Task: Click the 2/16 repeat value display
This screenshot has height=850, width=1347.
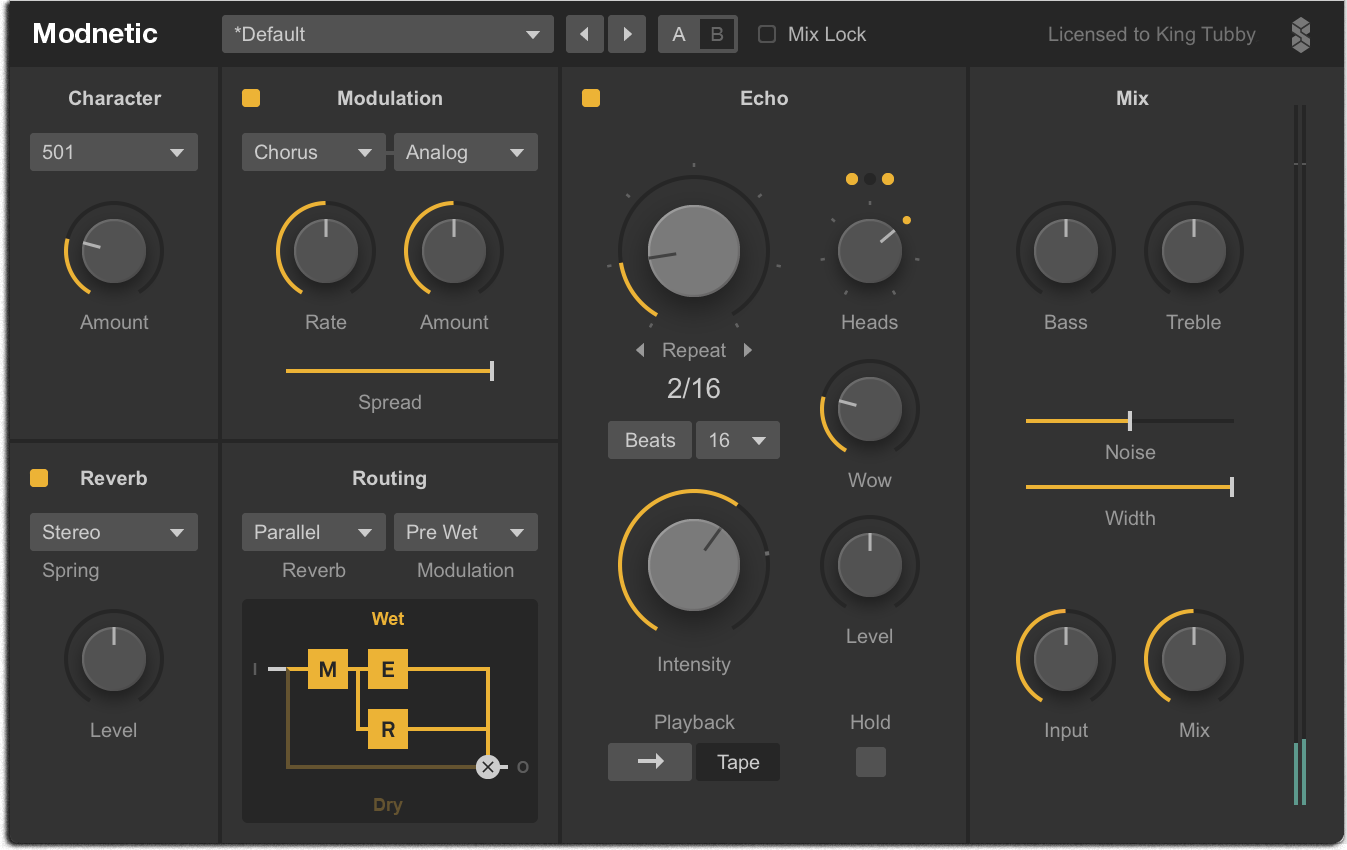Action: (x=693, y=388)
